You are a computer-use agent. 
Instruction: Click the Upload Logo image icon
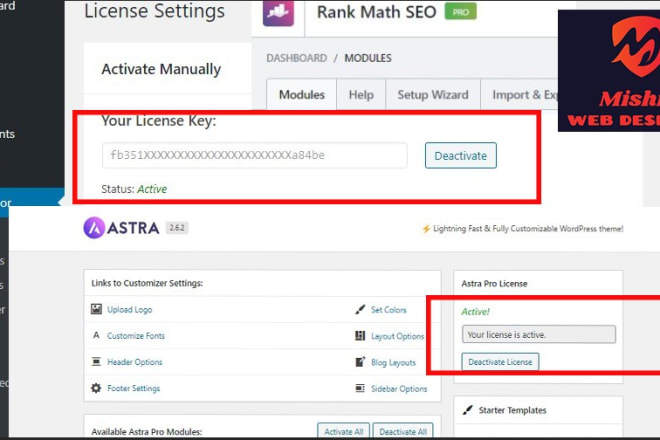tap(96, 309)
